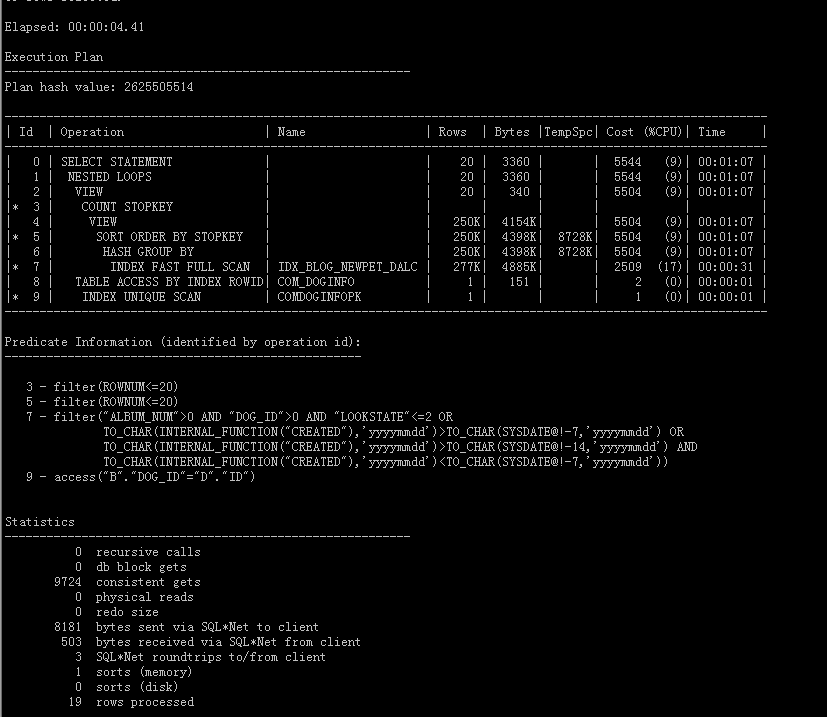Click the TempSpc column header
827x717 pixels.
tap(569, 132)
